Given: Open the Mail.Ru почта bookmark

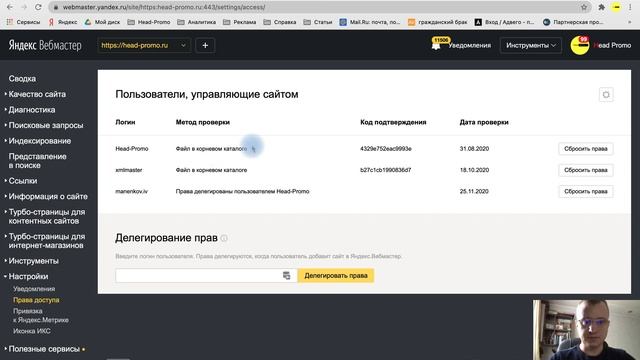Looking at the screenshot, I should click(370, 22).
